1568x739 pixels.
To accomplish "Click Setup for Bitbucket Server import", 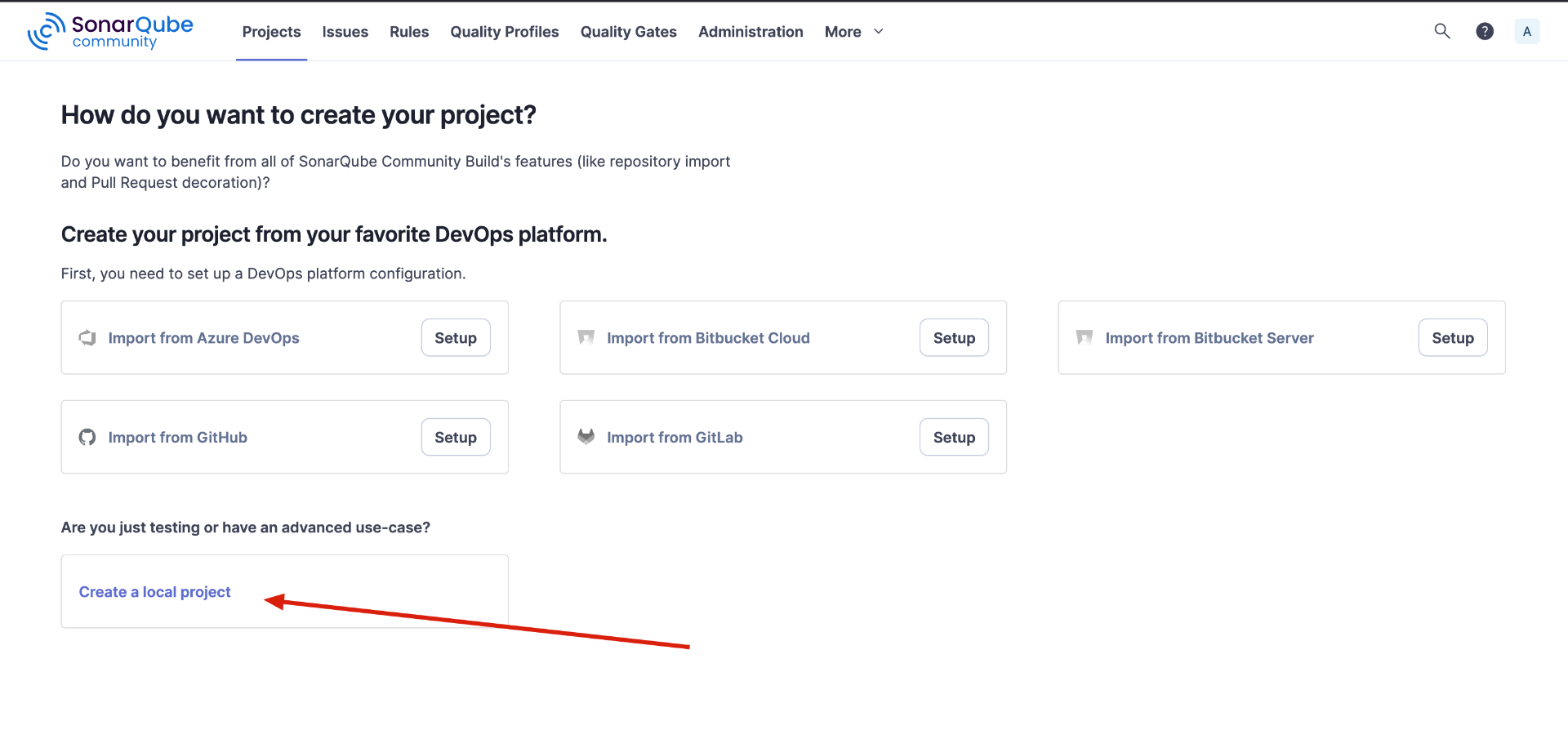I will click(1452, 338).
